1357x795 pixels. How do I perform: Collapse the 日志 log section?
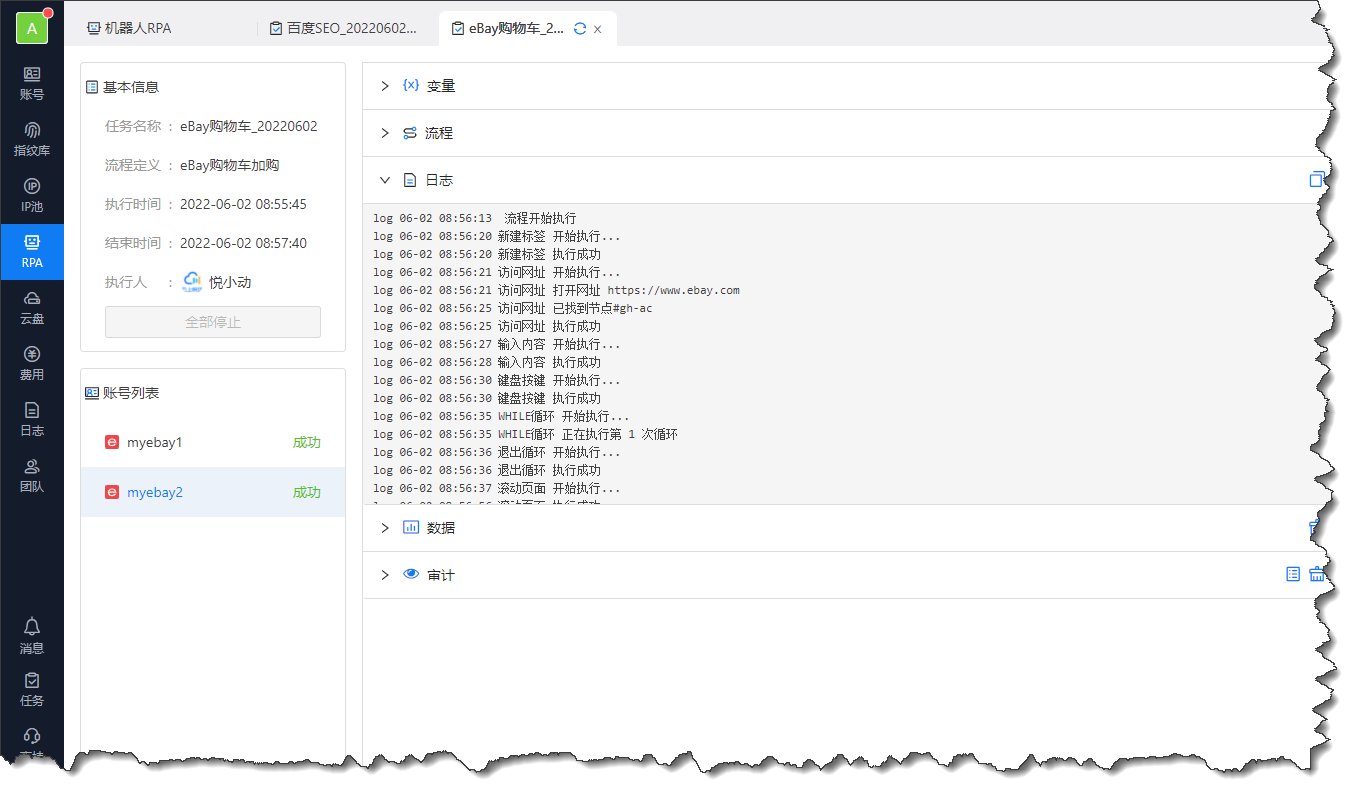pos(385,180)
